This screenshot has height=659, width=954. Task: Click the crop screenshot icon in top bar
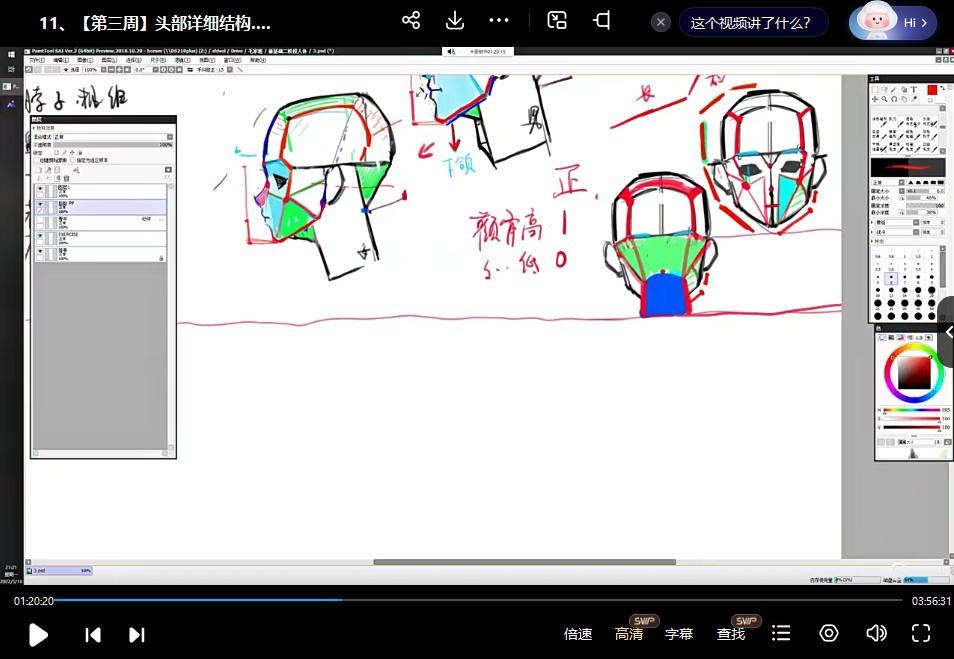(x=602, y=21)
